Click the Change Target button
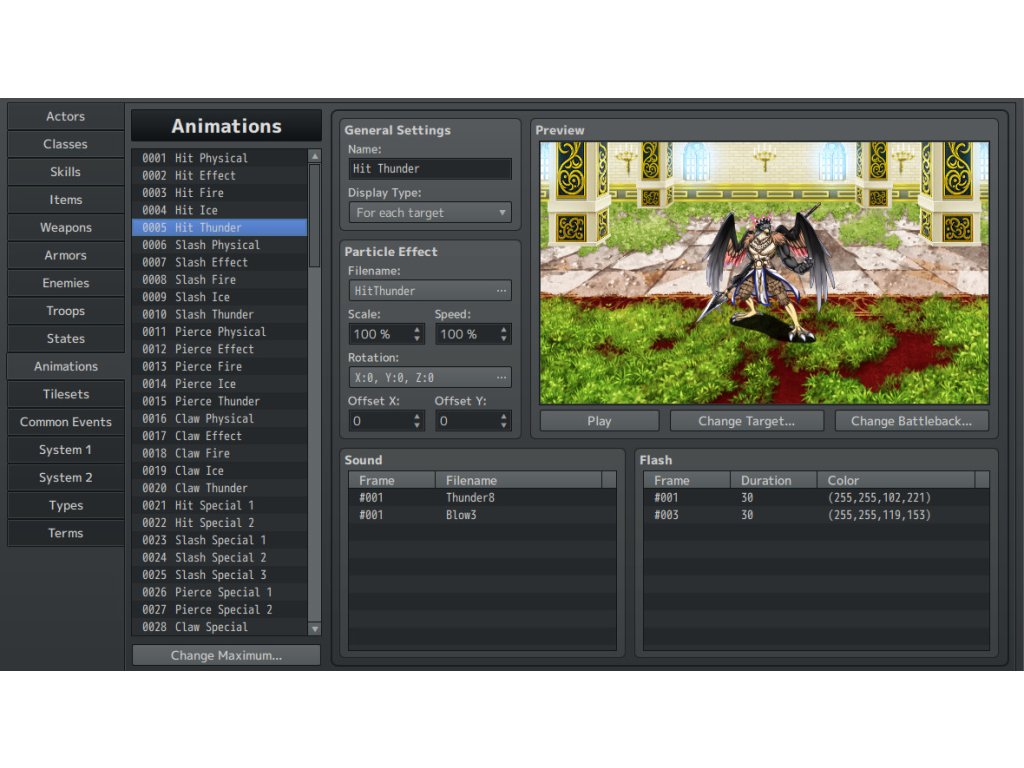The height and width of the screenshot is (768, 1024). click(x=746, y=421)
